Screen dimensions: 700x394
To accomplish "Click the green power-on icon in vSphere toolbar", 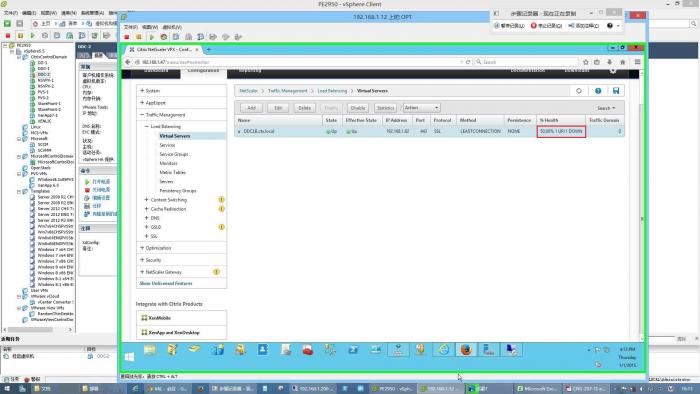I will coord(32,35).
